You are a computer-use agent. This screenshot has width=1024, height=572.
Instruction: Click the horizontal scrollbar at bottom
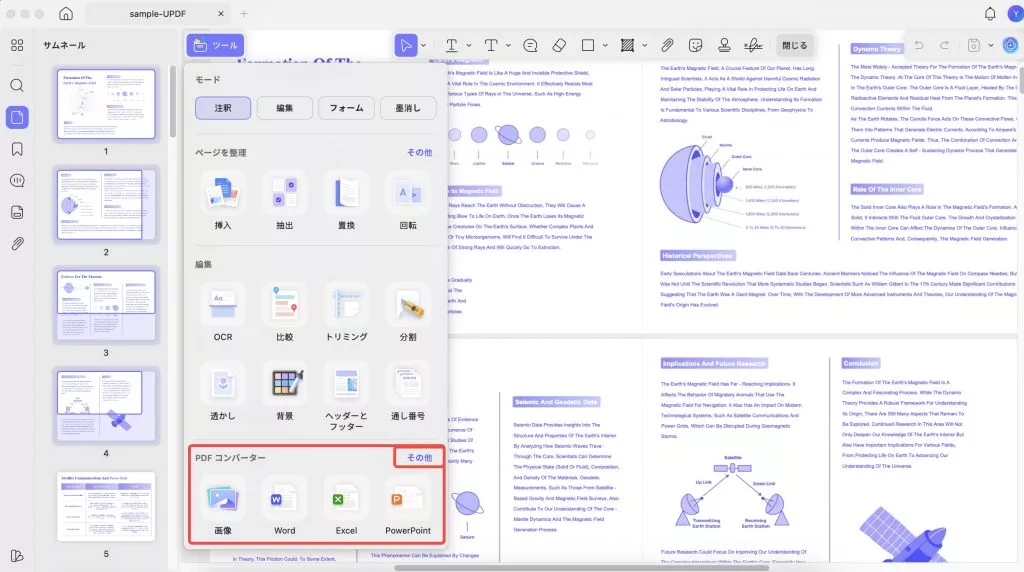point(581,568)
